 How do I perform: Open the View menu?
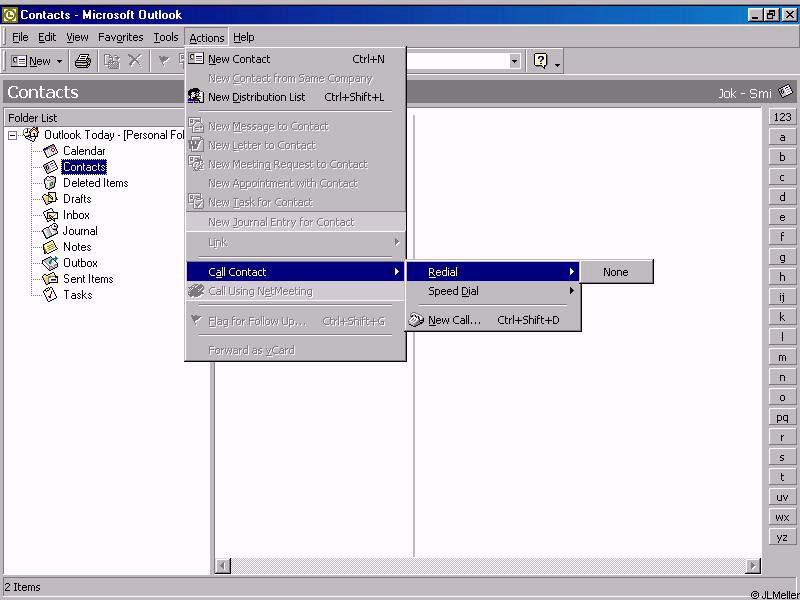point(77,37)
